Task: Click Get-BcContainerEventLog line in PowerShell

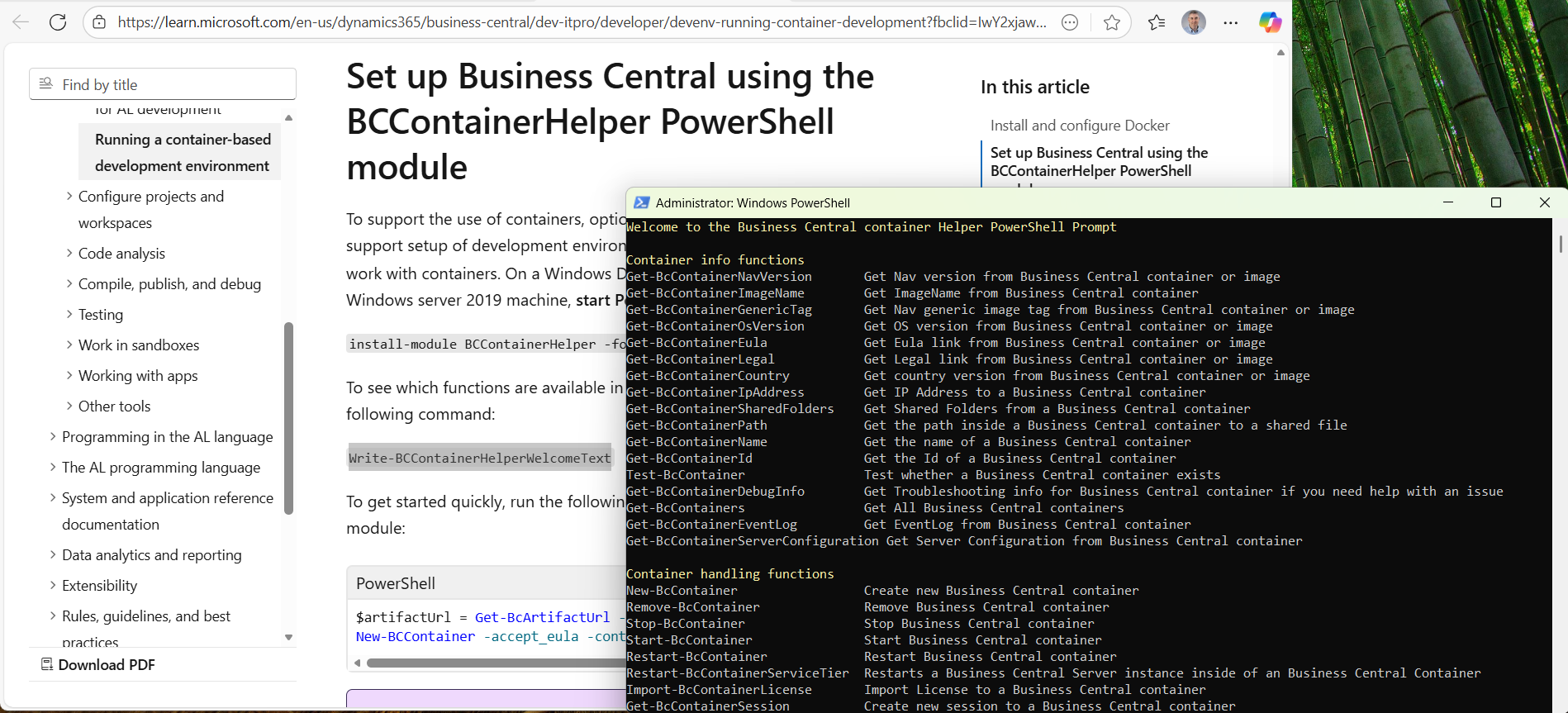Action: pyautogui.click(x=711, y=525)
